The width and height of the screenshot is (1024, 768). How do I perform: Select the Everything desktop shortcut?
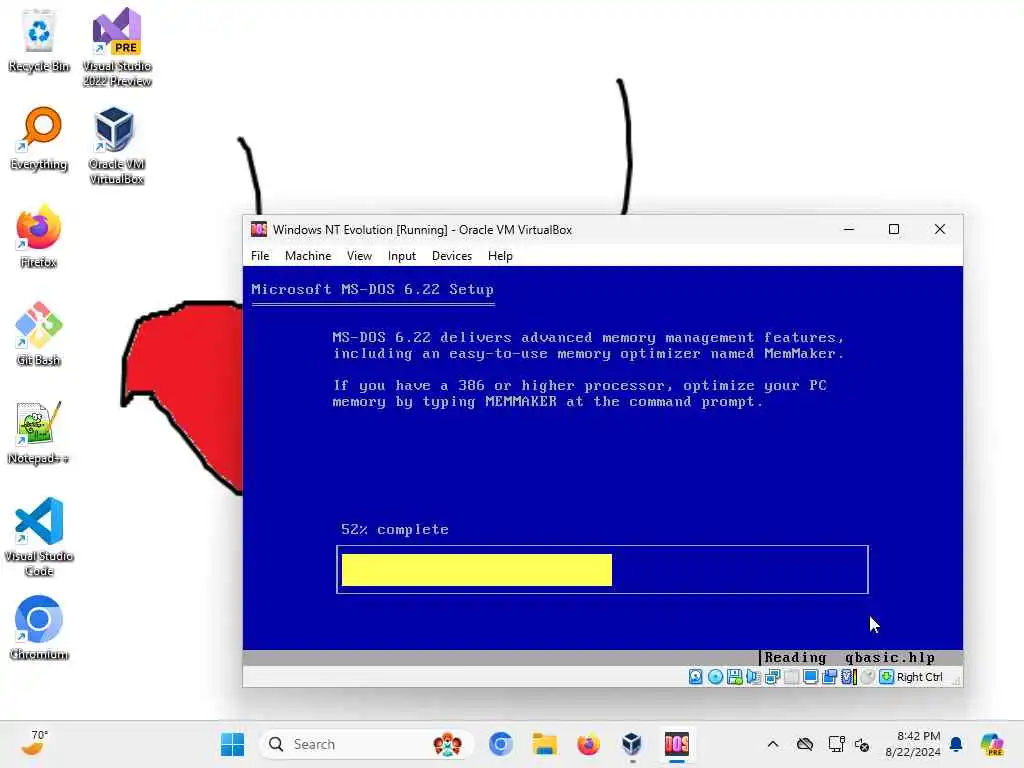coord(39,139)
